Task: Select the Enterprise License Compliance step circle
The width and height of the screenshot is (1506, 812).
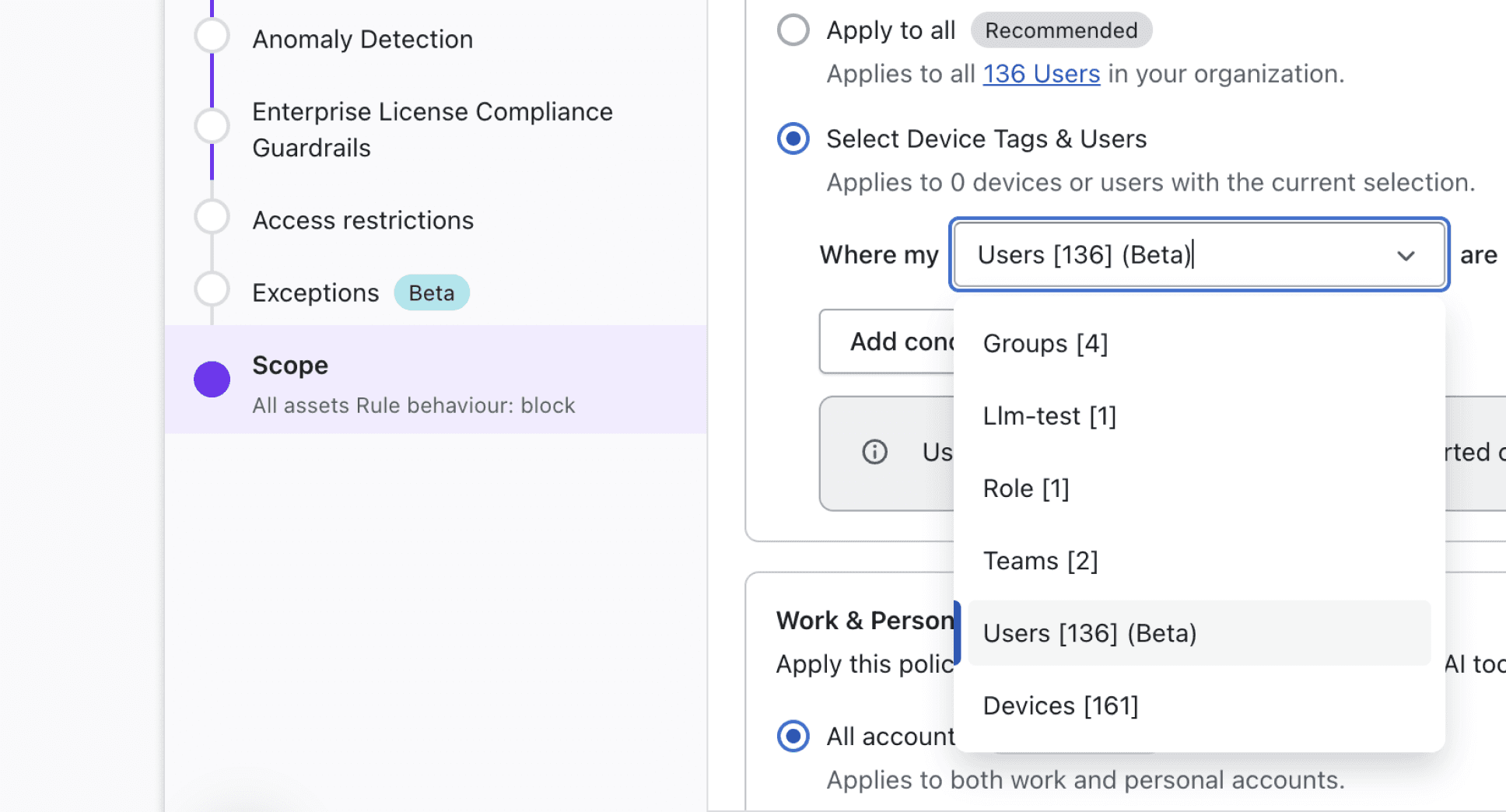Action: click(x=212, y=126)
